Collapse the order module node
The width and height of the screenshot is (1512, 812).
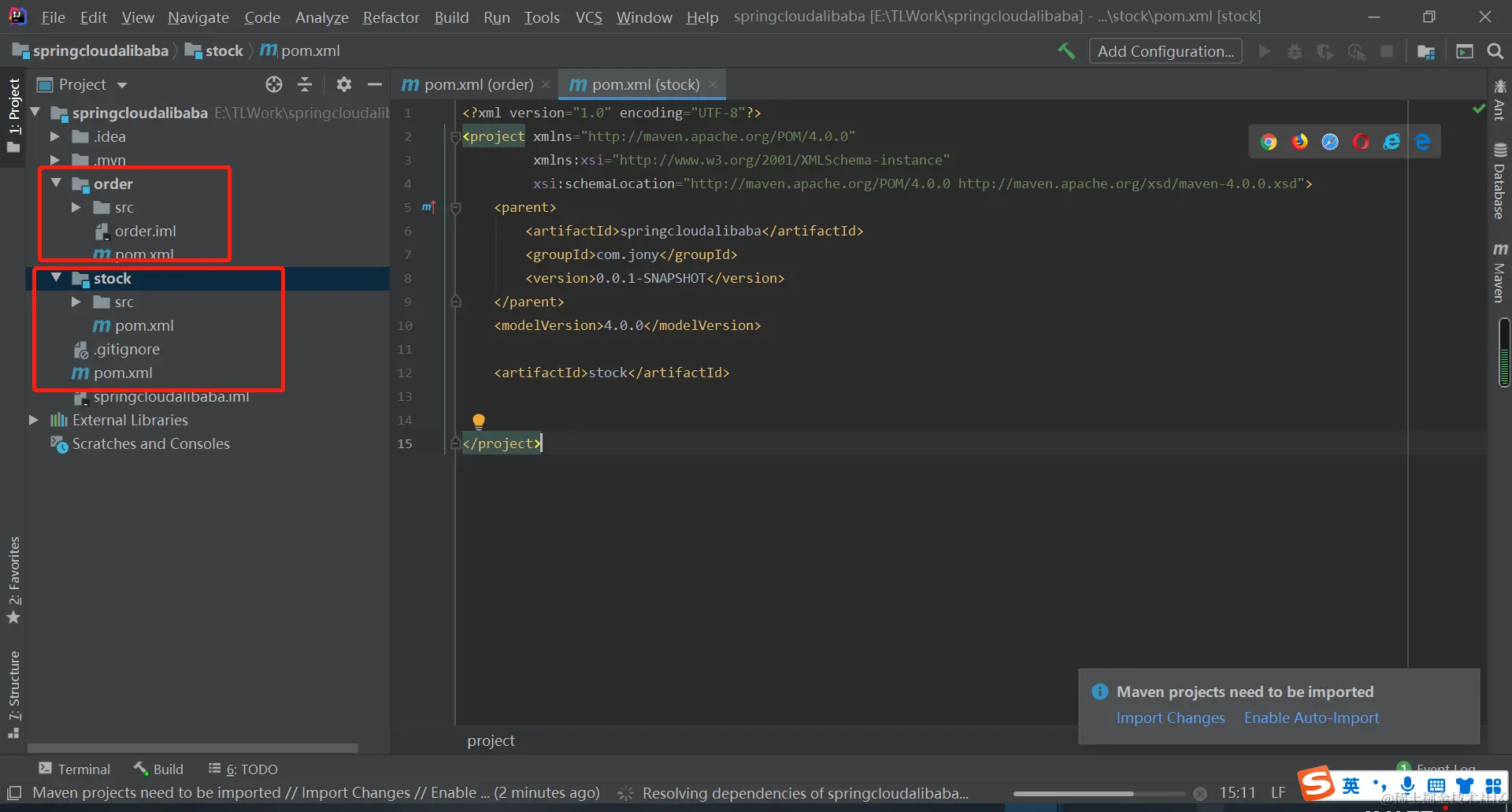pyautogui.click(x=56, y=183)
